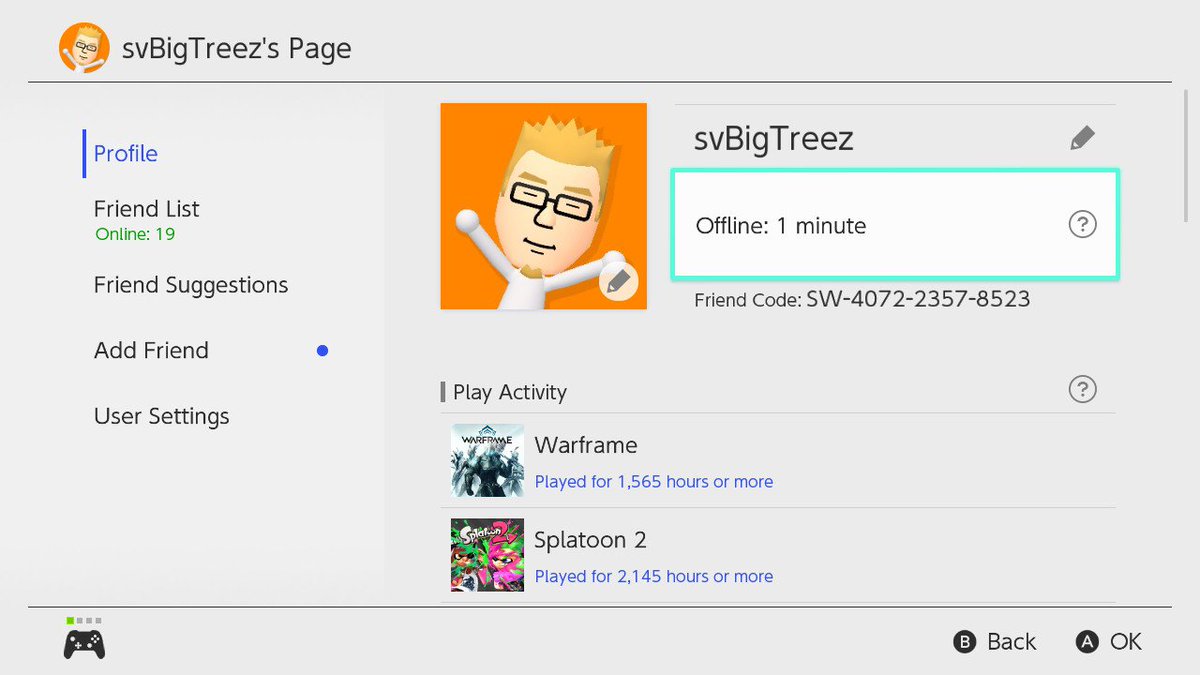Click the pencil badge on the profile picture
The image size is (1200, 675).
619,283
